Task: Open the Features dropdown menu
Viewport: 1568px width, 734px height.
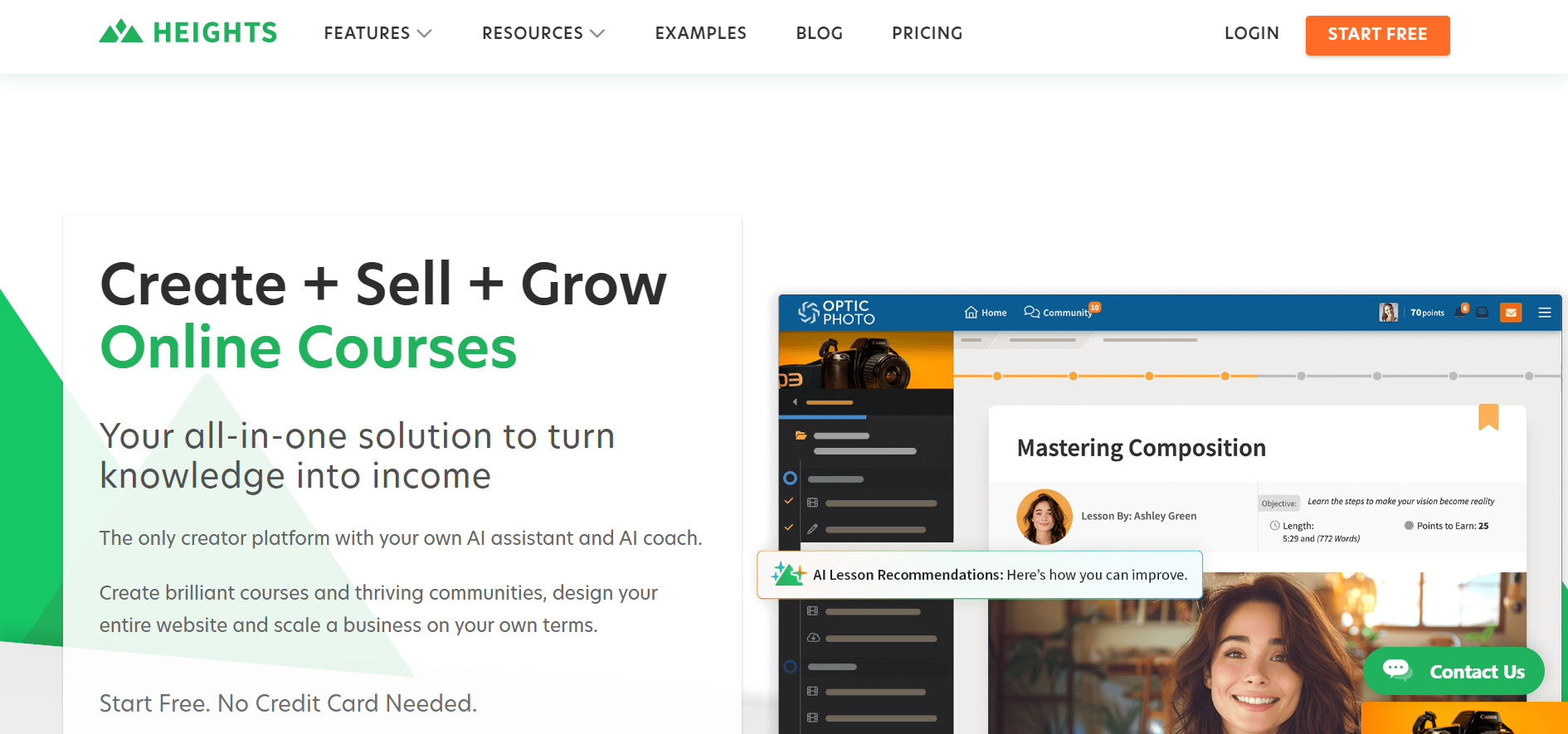Action: click(x=377, y=33)
